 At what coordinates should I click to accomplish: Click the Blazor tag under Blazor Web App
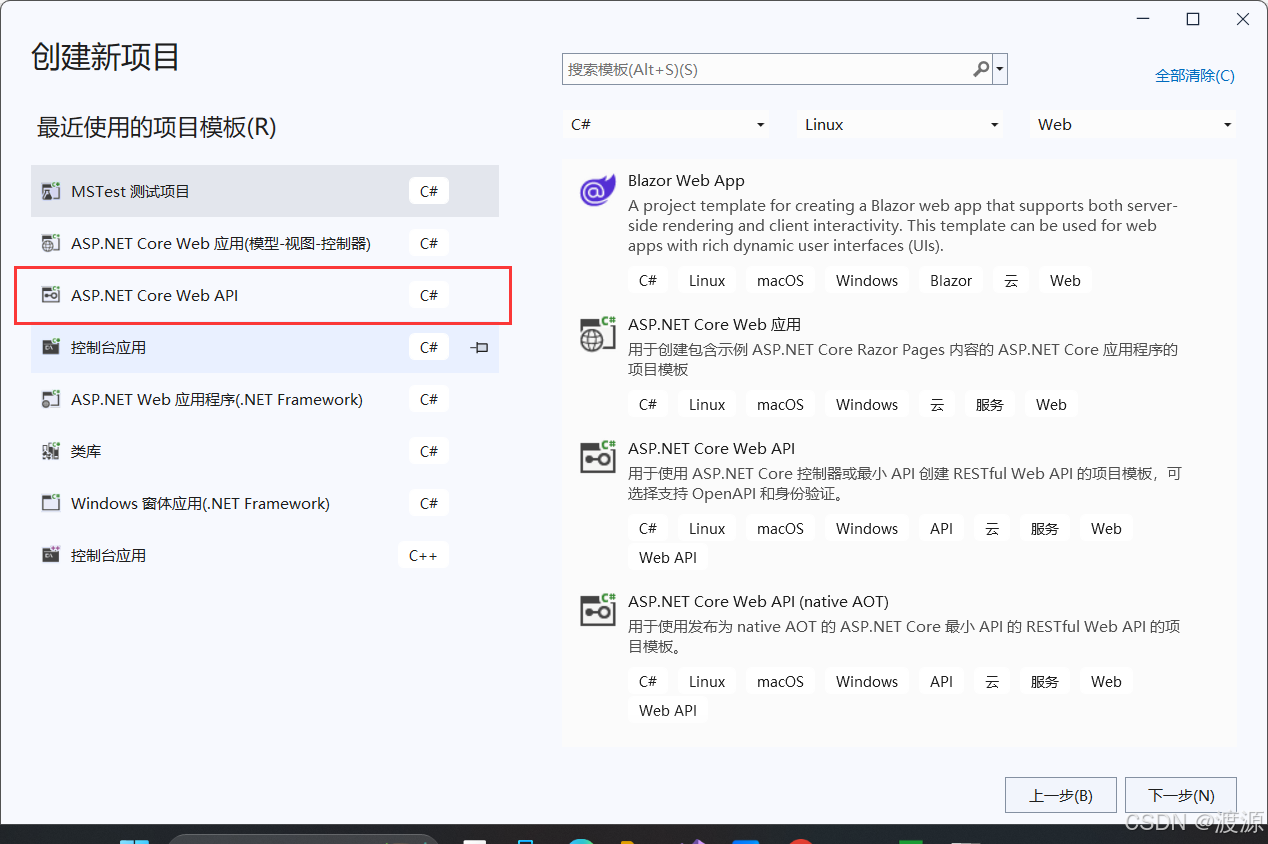tap(950, 281)
